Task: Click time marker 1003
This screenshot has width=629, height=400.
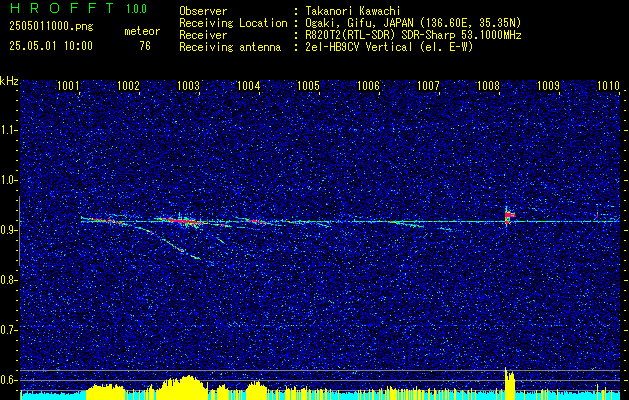Action: [188, 85]
